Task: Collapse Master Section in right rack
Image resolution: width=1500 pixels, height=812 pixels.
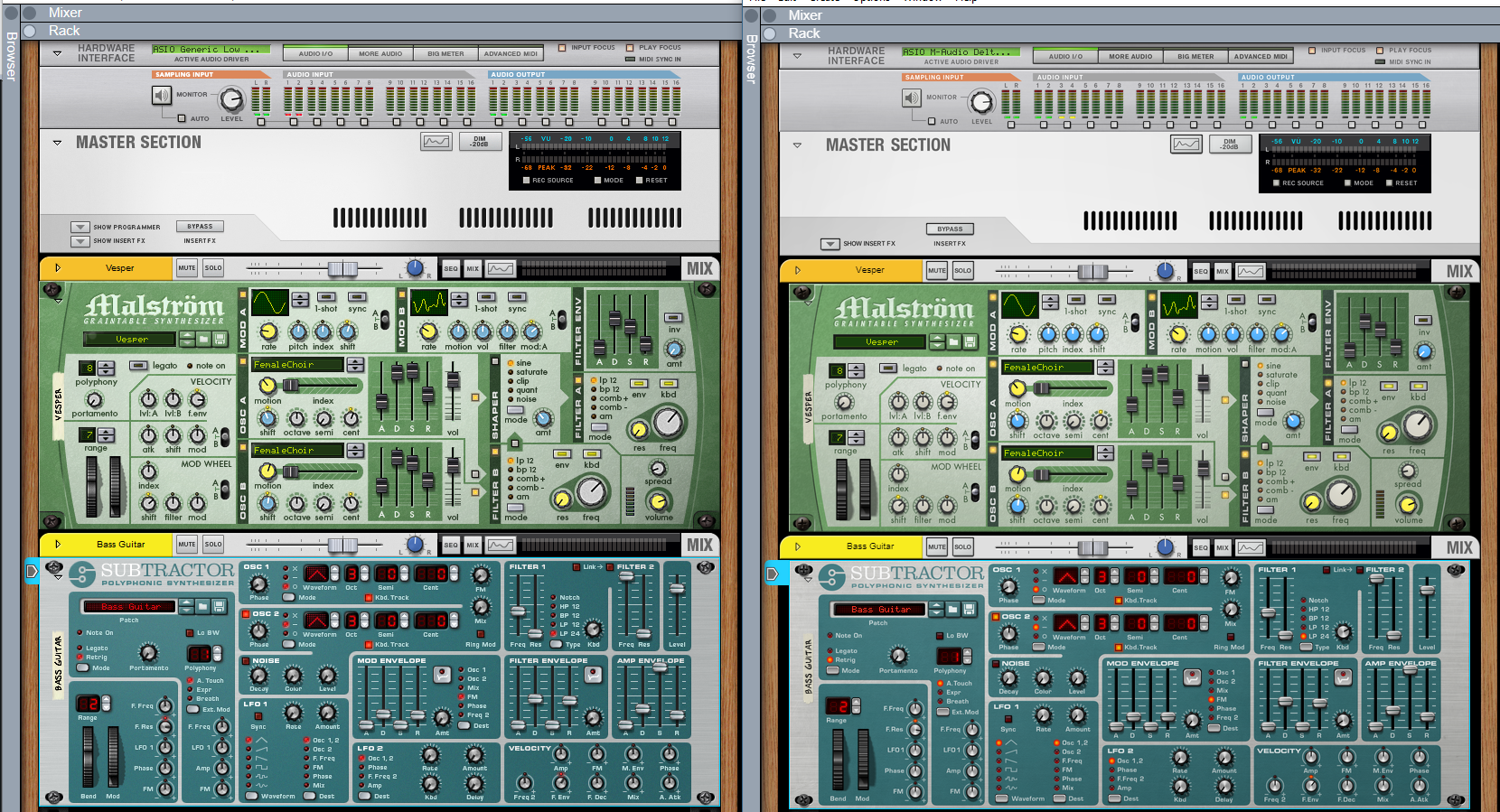Action: pos(797,145)
